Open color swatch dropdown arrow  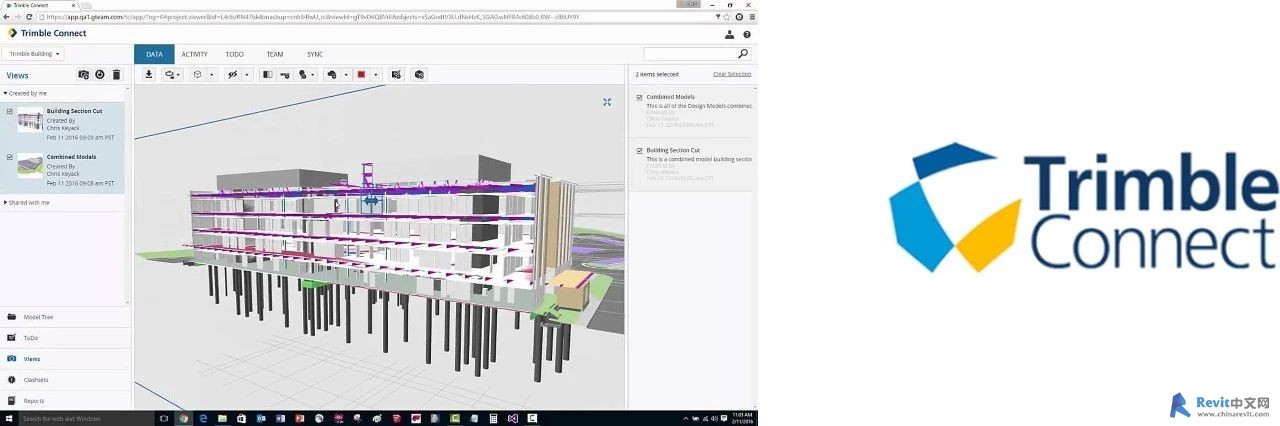click(376, 75)
